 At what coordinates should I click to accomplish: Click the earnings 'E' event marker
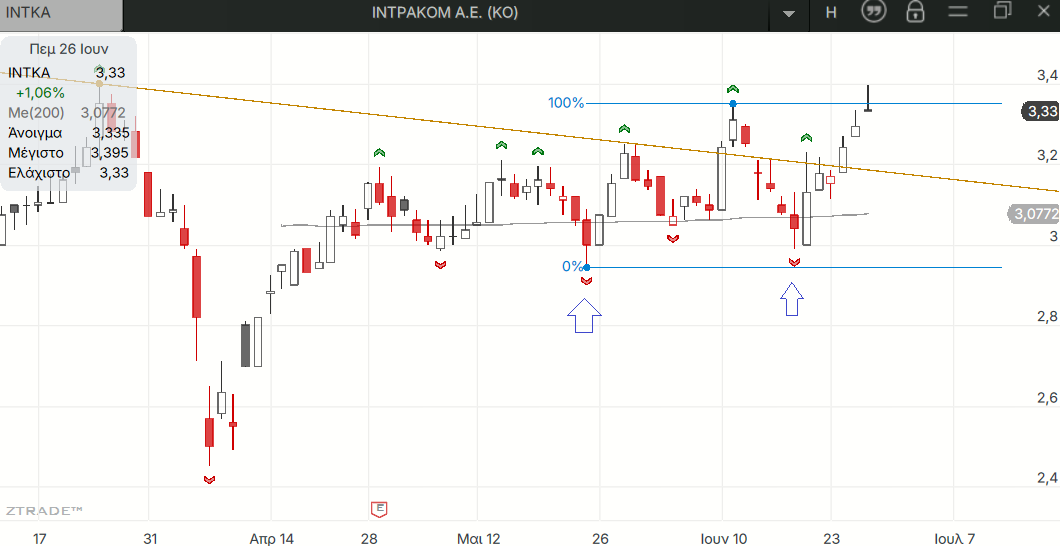380,508
